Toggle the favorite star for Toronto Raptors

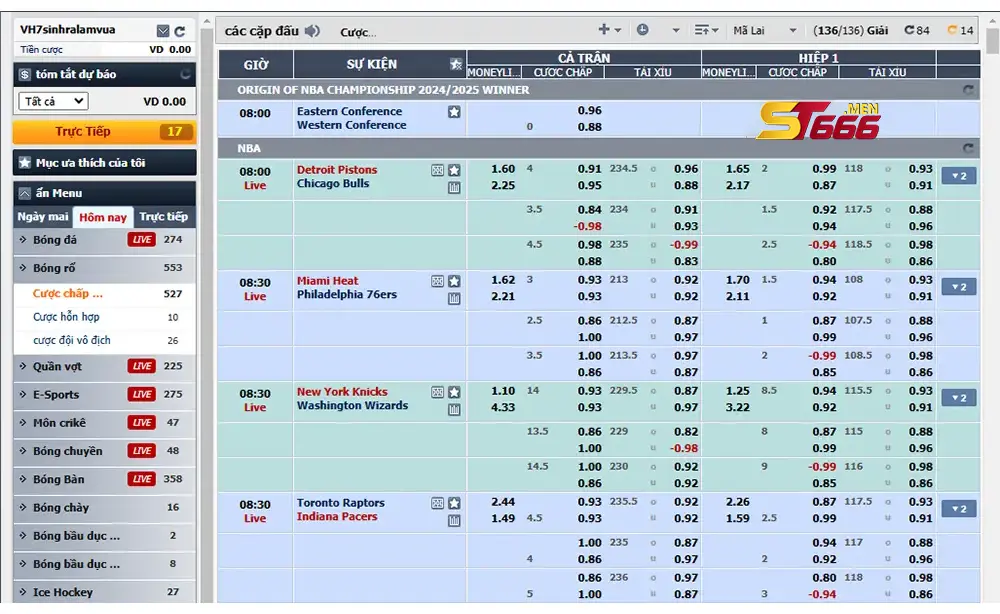(x=453, y=503)
